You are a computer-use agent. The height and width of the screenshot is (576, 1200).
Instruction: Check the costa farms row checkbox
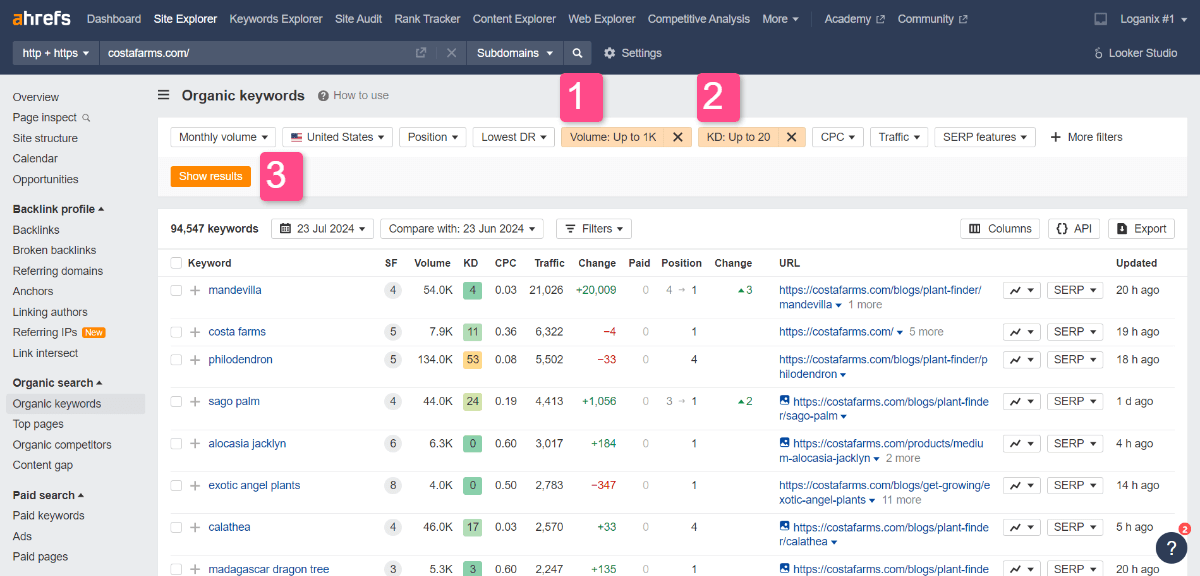tap(176, 332)
